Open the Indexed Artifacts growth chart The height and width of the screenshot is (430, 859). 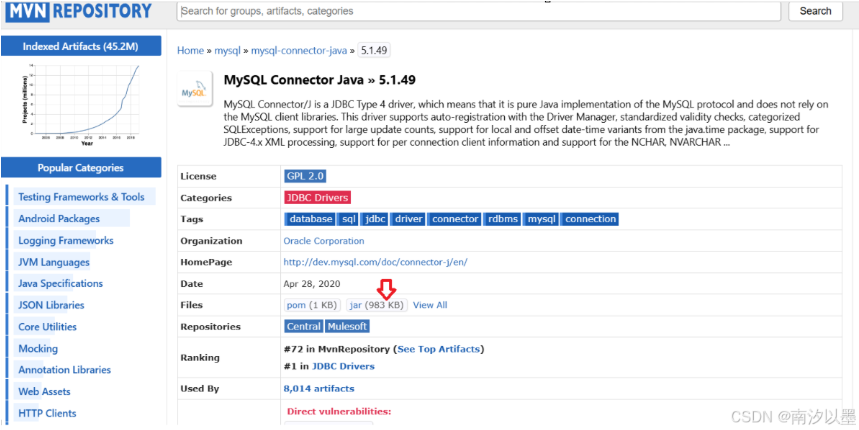tap(81, 103)
